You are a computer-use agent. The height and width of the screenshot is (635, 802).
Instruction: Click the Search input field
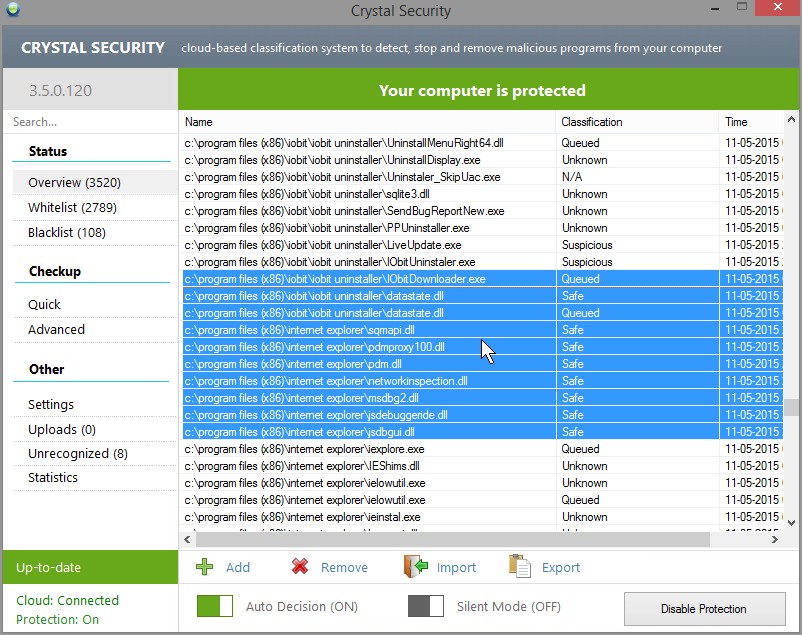[90, 122]
